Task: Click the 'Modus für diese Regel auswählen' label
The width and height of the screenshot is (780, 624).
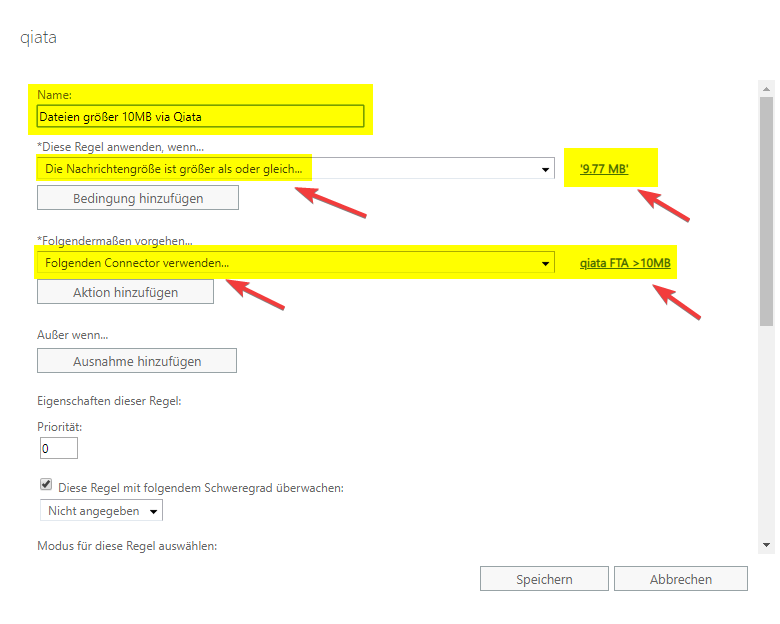Action: (x=127, y=546)
